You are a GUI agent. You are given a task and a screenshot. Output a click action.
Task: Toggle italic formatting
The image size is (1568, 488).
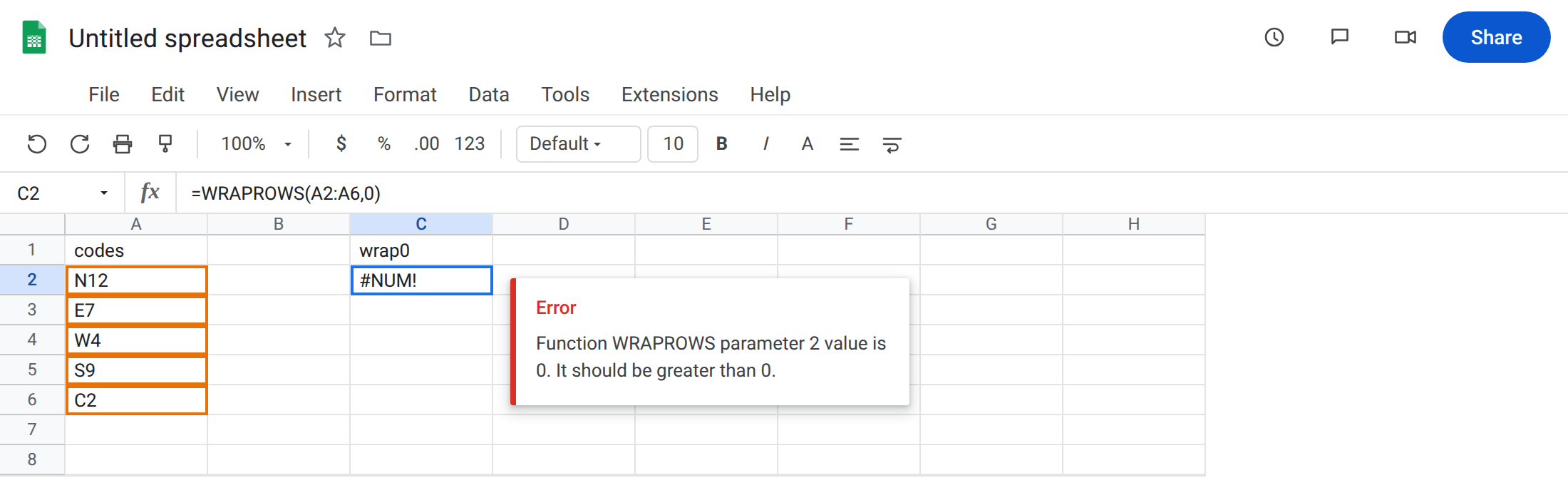coord(765,144)
